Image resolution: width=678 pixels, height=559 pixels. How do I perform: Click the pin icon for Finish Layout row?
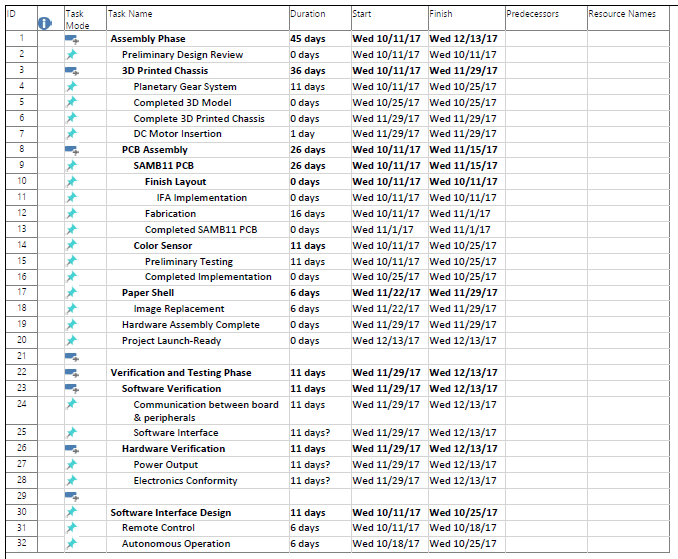[72, 182]
